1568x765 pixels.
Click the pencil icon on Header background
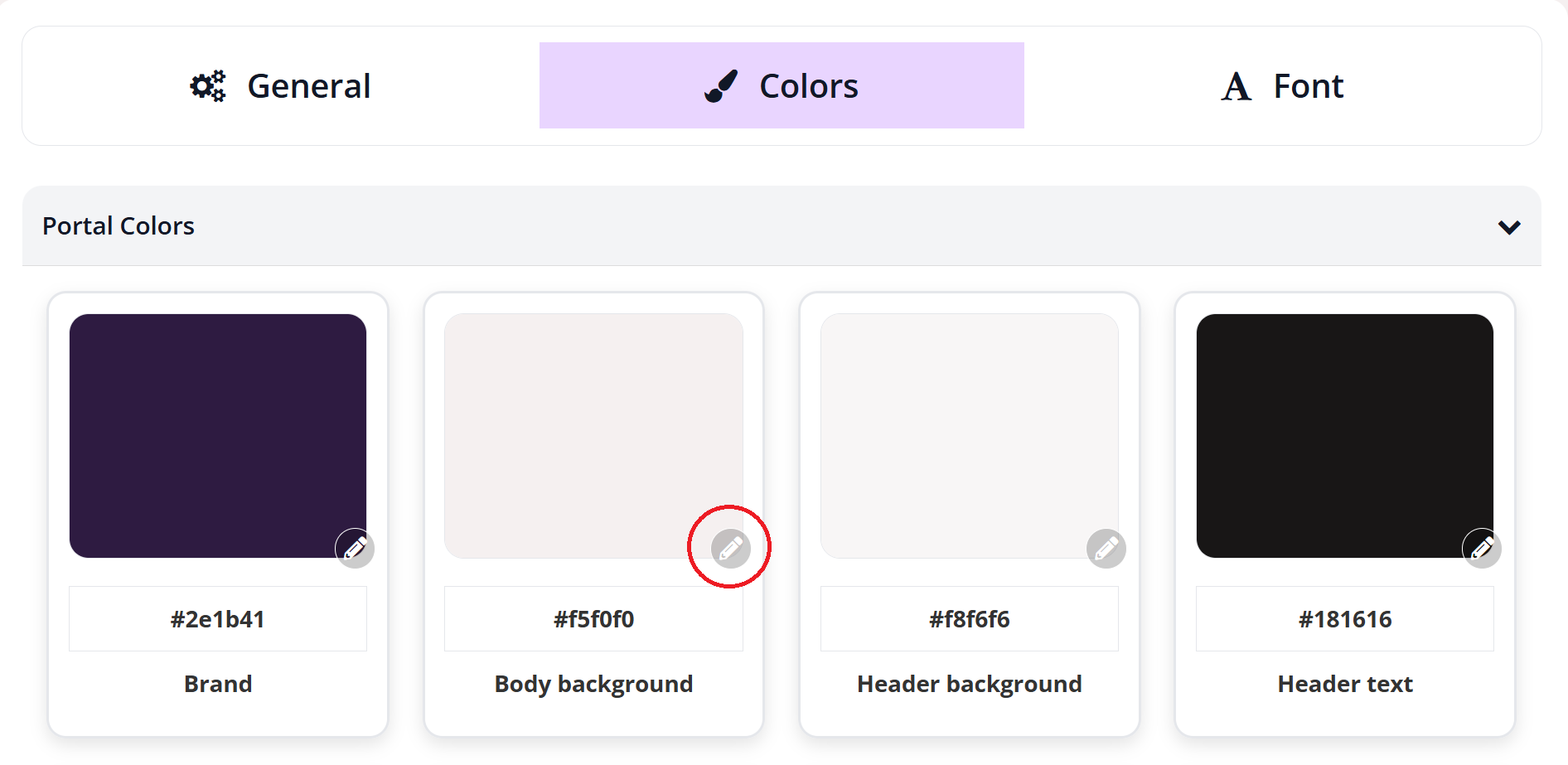point(1106,548)
